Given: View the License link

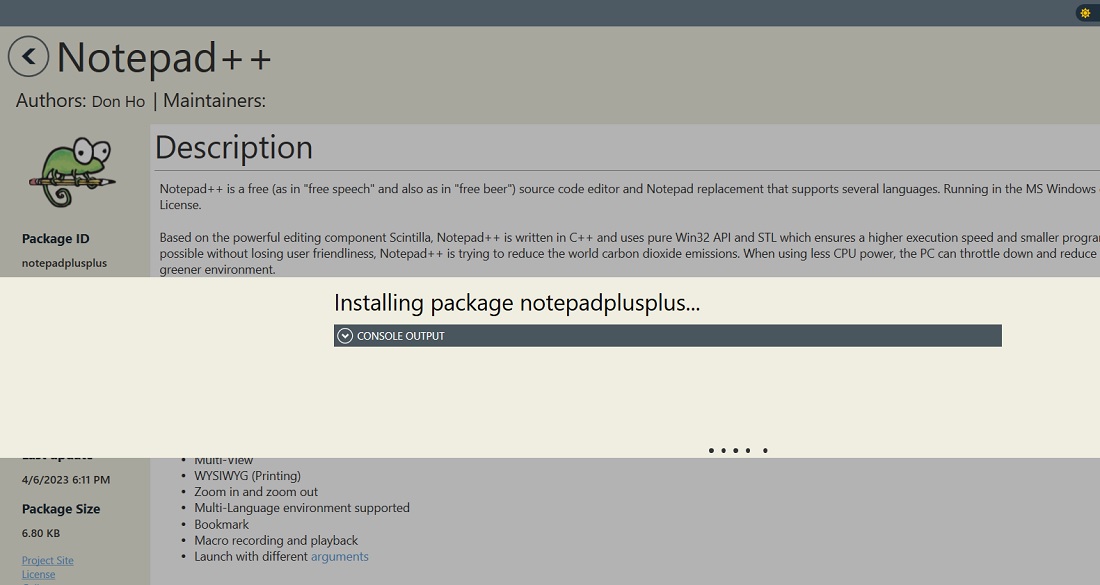Looking at the screenshot, I should tap(38, 574).
